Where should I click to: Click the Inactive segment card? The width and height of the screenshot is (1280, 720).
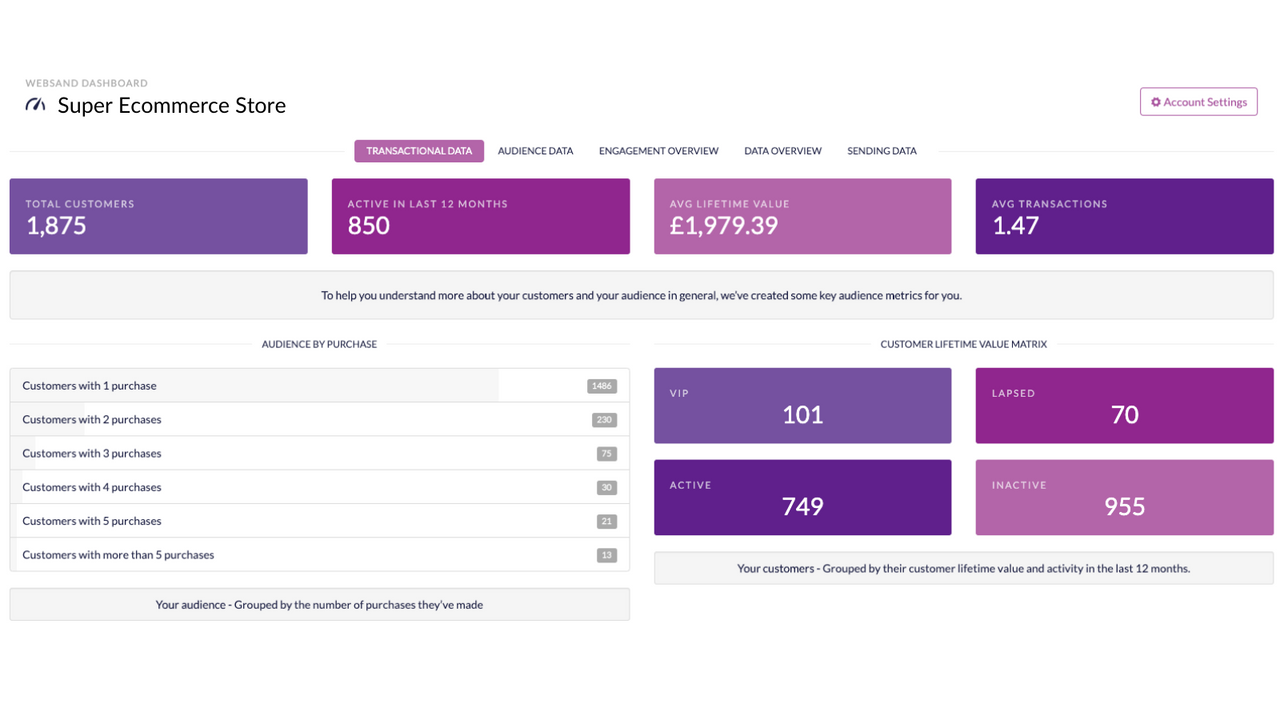point(1124,497)
